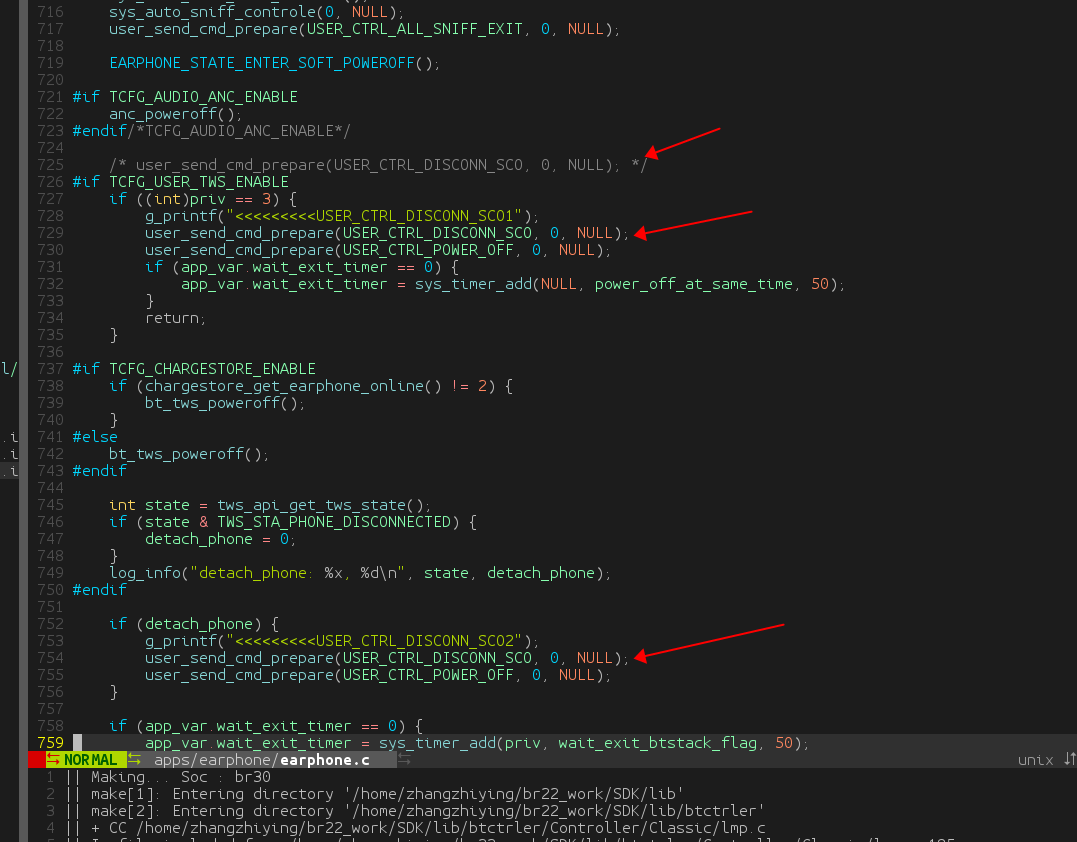This screenshot has width=1077, height=842.
Task: Click bt_tws_poweroff() on line 742
Action: [189, 454]
